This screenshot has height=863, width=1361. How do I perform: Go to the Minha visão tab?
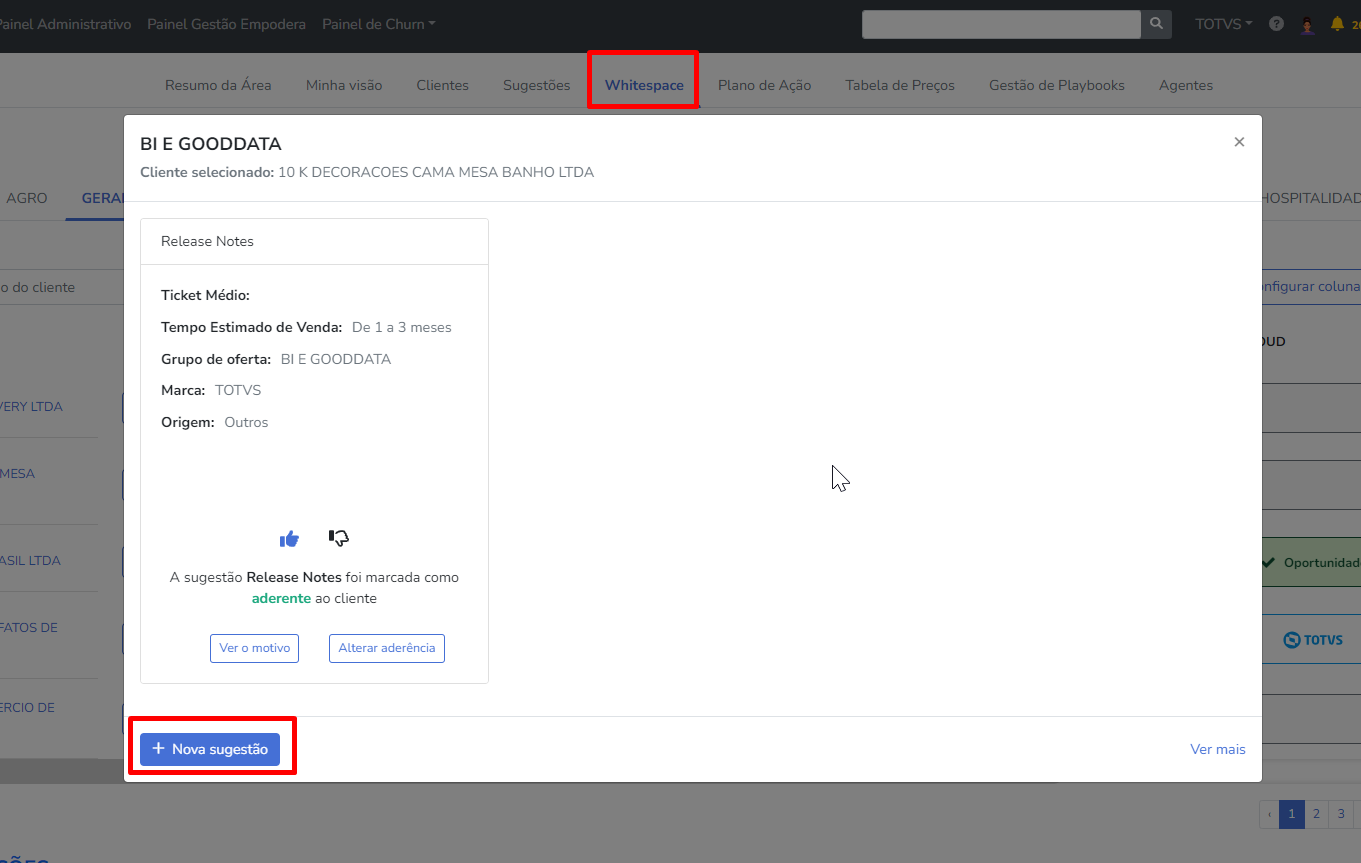pos(344,85)
